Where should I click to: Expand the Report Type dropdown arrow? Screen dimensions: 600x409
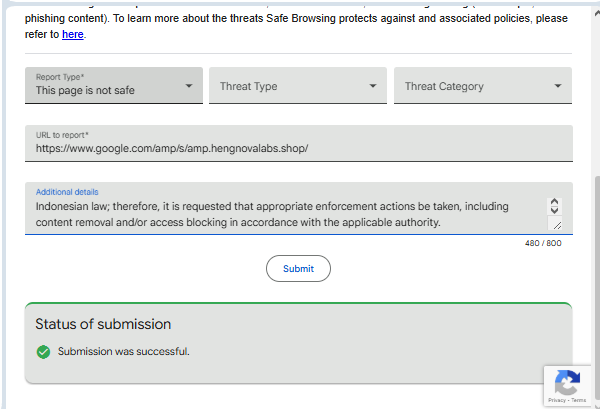tap(189, 86)
